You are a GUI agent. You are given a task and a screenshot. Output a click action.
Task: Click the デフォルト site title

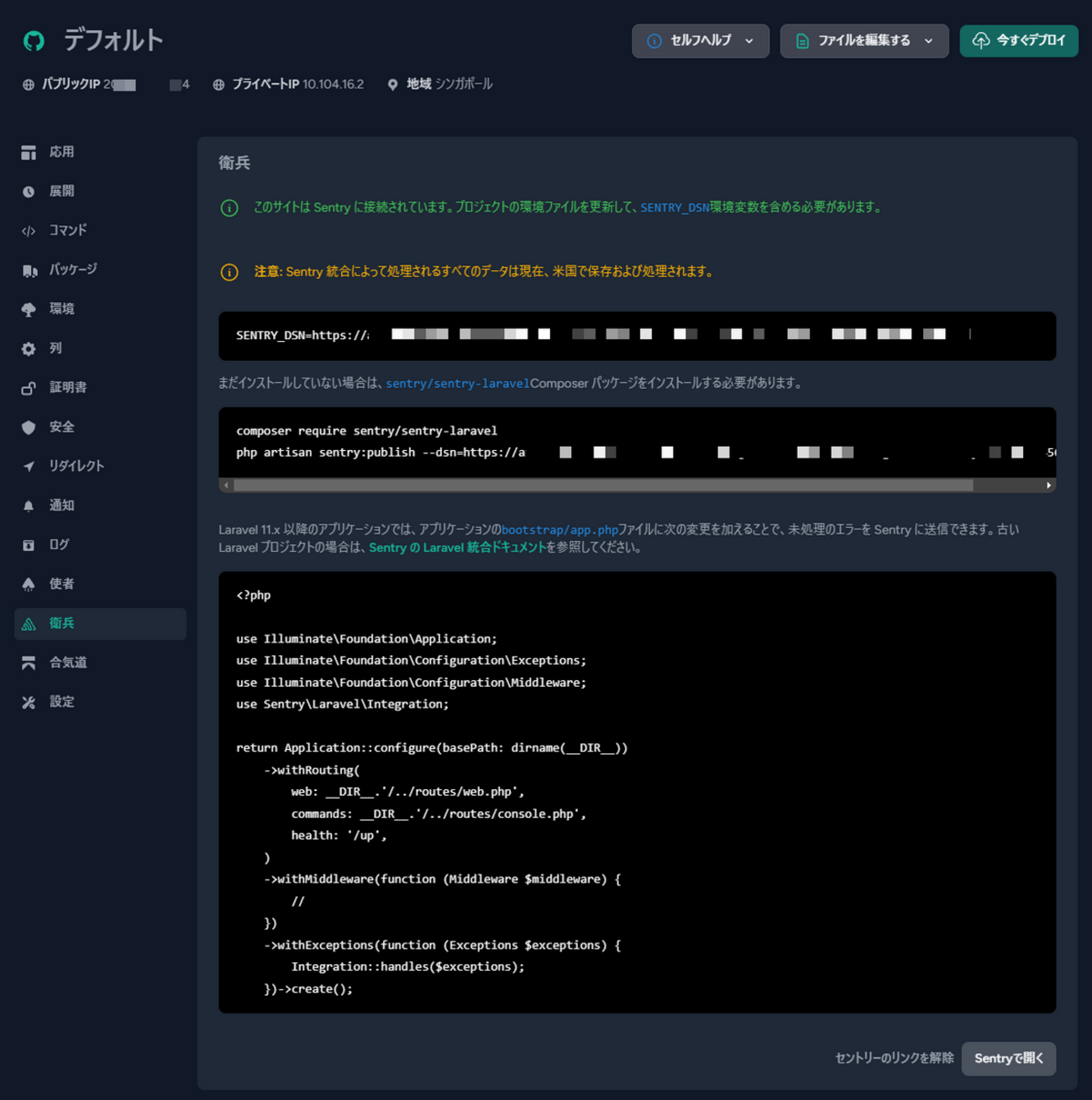113,40
